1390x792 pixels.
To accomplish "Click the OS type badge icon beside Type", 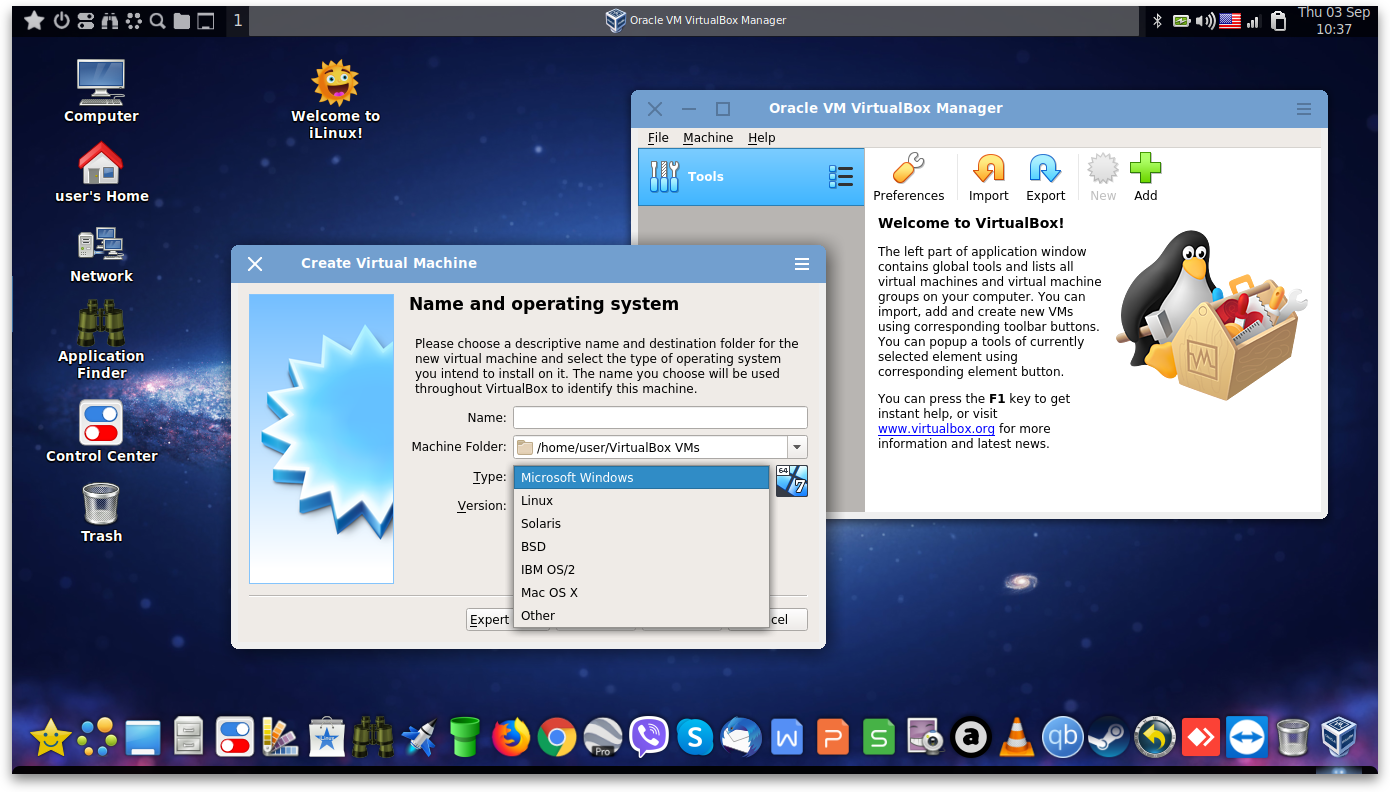I will pyautogui.click(x=791, y=481).
